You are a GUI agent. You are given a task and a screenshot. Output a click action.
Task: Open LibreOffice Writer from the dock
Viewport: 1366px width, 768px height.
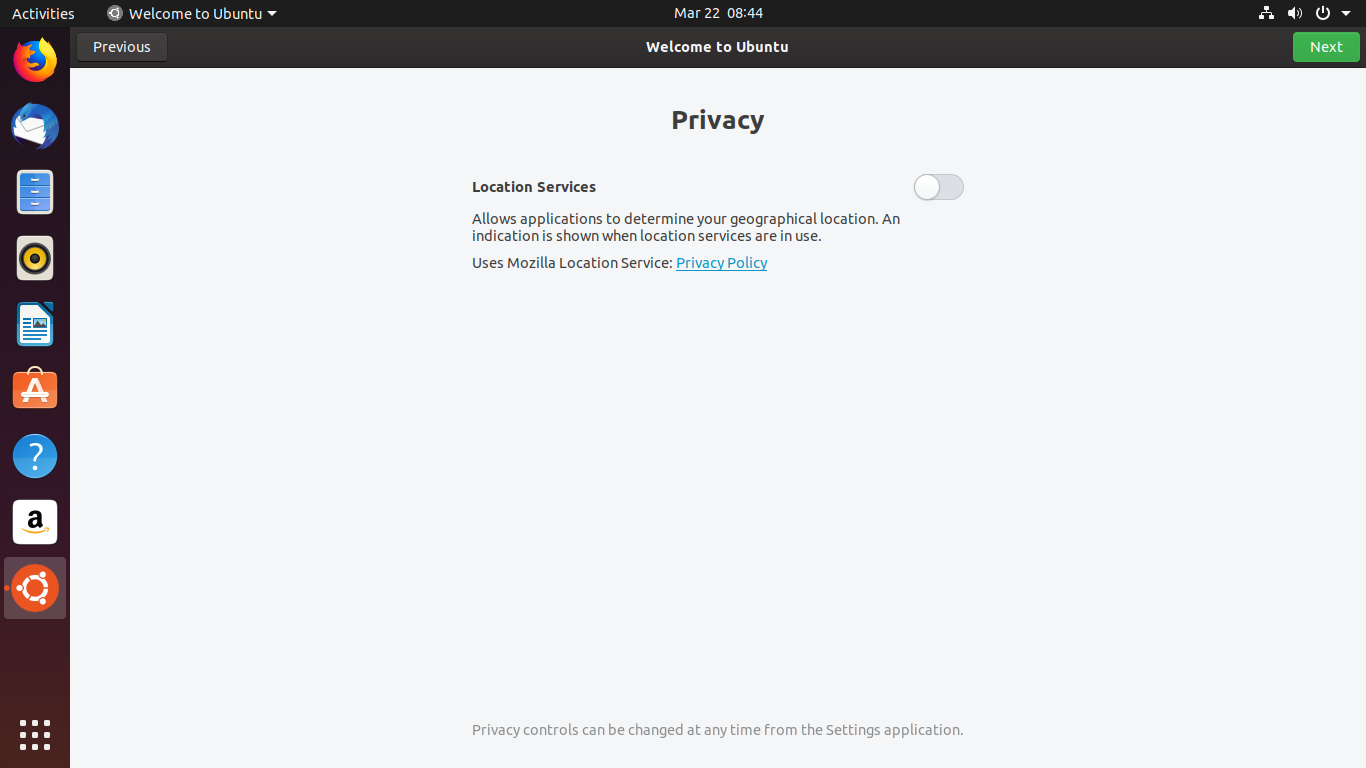click(35, 324)
